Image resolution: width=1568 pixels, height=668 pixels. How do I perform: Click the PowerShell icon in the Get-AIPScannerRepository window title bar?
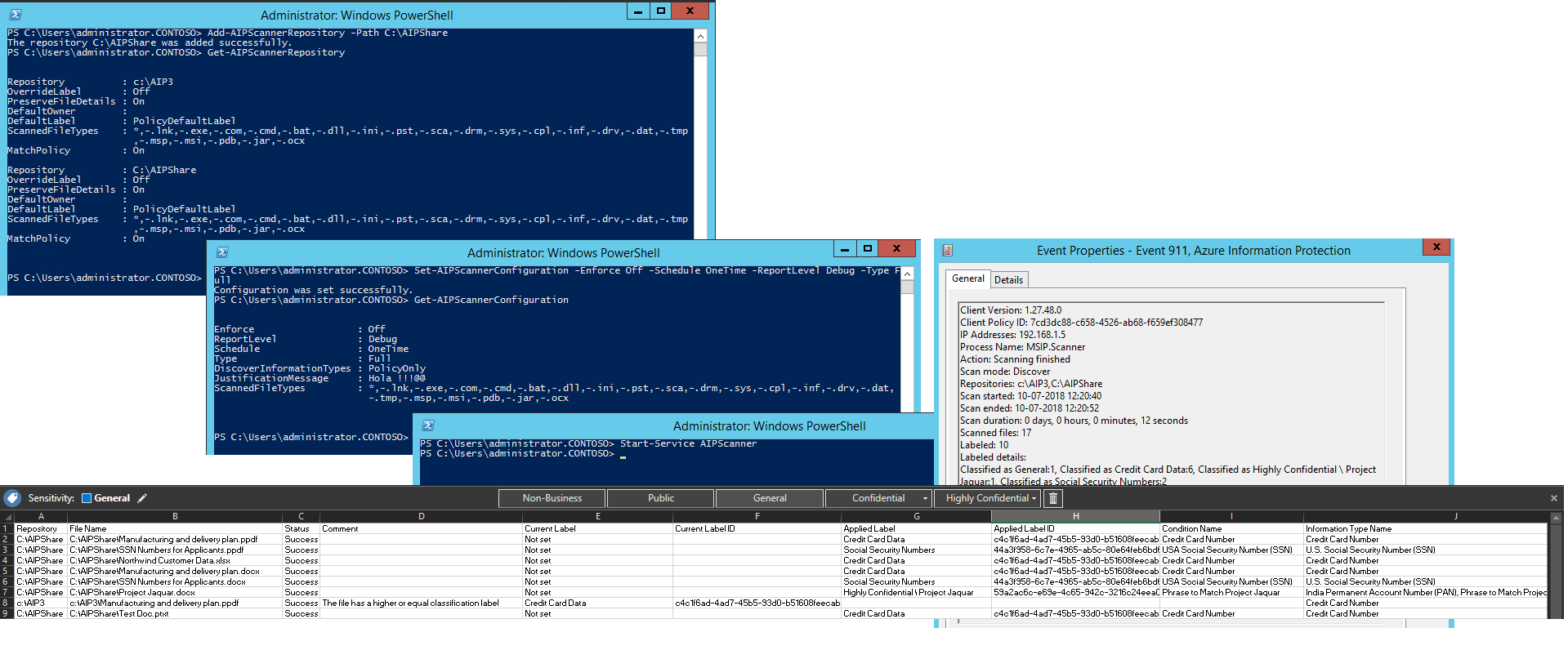(x=16, y=15)
